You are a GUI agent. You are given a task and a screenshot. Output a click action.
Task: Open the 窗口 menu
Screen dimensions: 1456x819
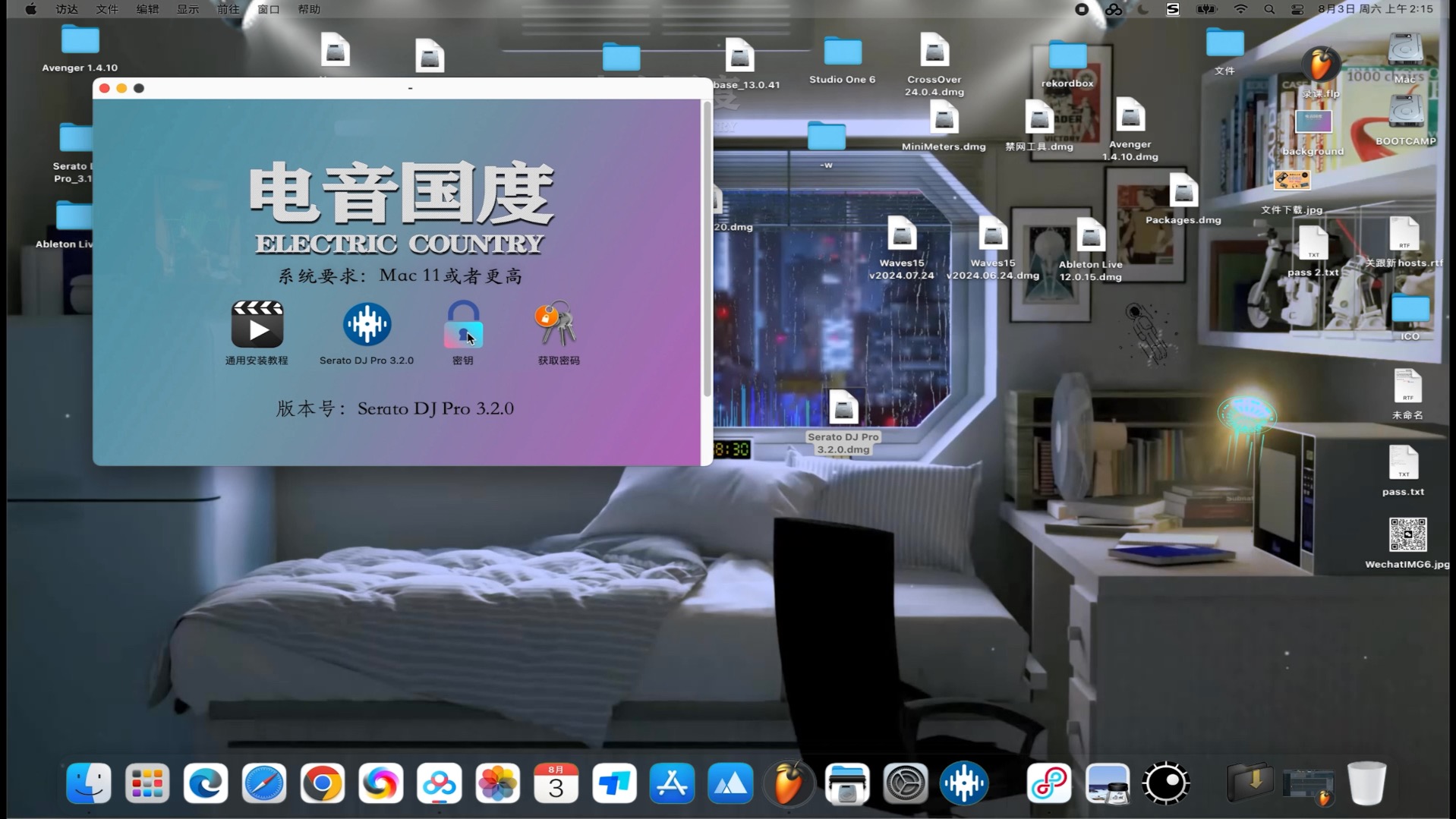[x=269, y=9]
